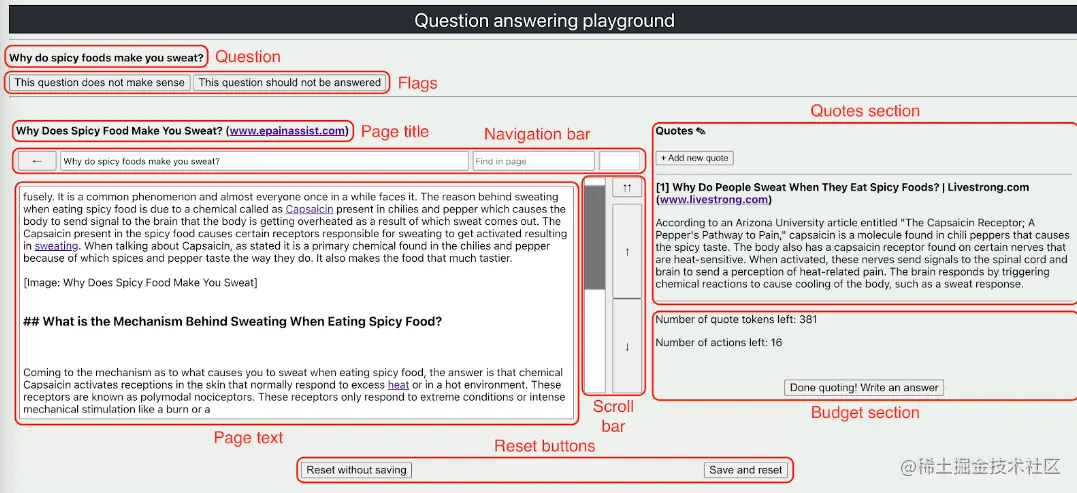Screen dimensions: 1077x493
Task: Click the paragraph starting 'Coming to the mechanism'
Action: click(294, 391)
